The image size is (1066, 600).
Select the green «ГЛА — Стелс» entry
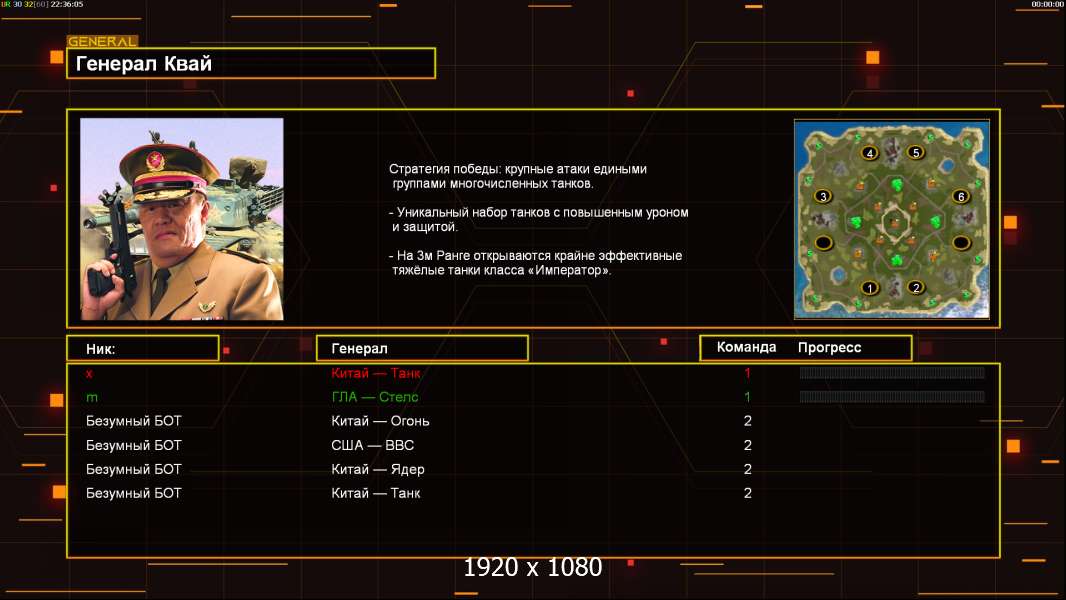pyautogui.click(x=375, y=397)
